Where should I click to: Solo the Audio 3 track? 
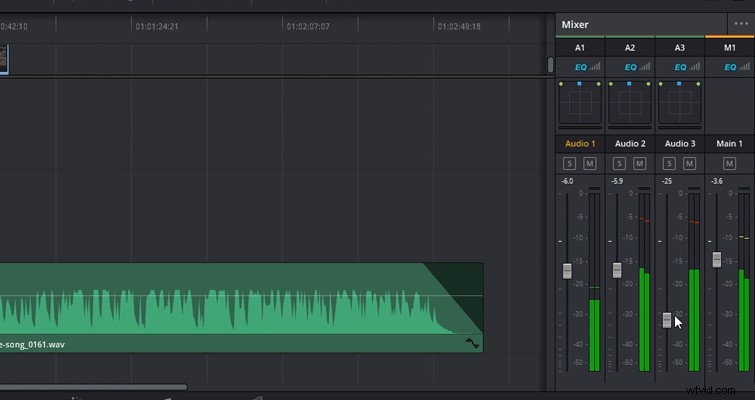pyautogui.click(x=669, y=164)
